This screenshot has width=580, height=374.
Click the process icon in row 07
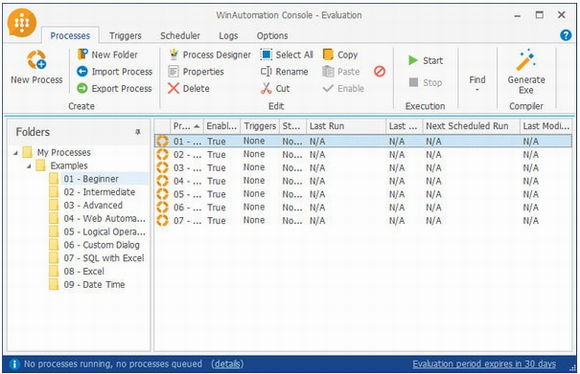point(162,220)
